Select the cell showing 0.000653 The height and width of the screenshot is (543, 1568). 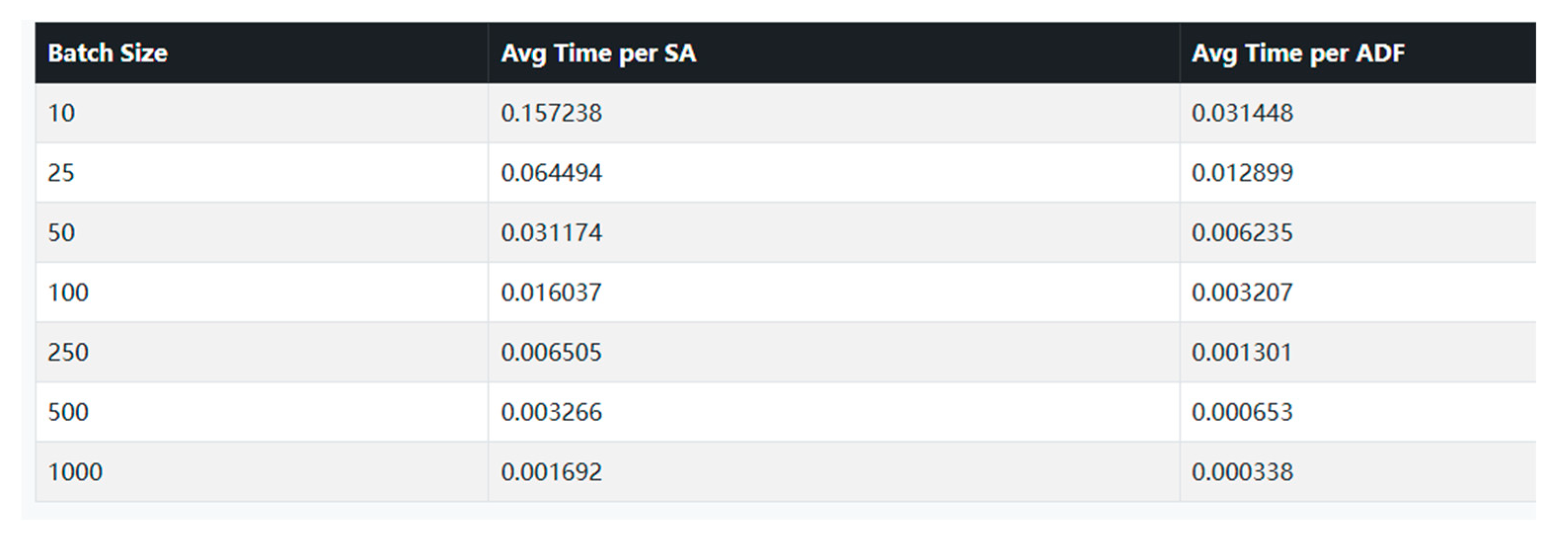[x=1242, y=412]
